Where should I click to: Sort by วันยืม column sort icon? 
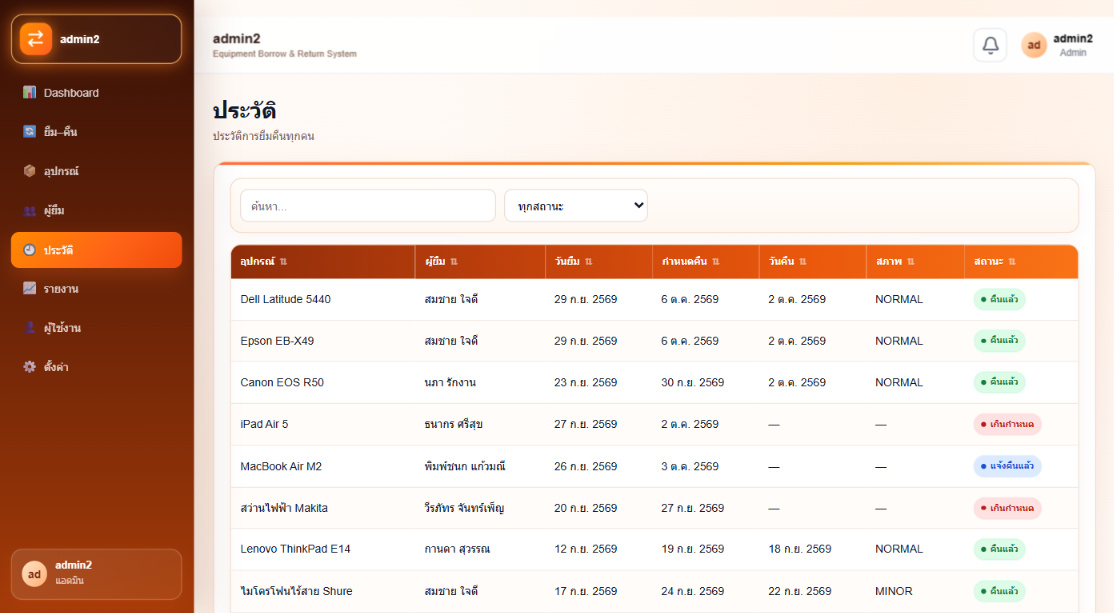[588, 261]
